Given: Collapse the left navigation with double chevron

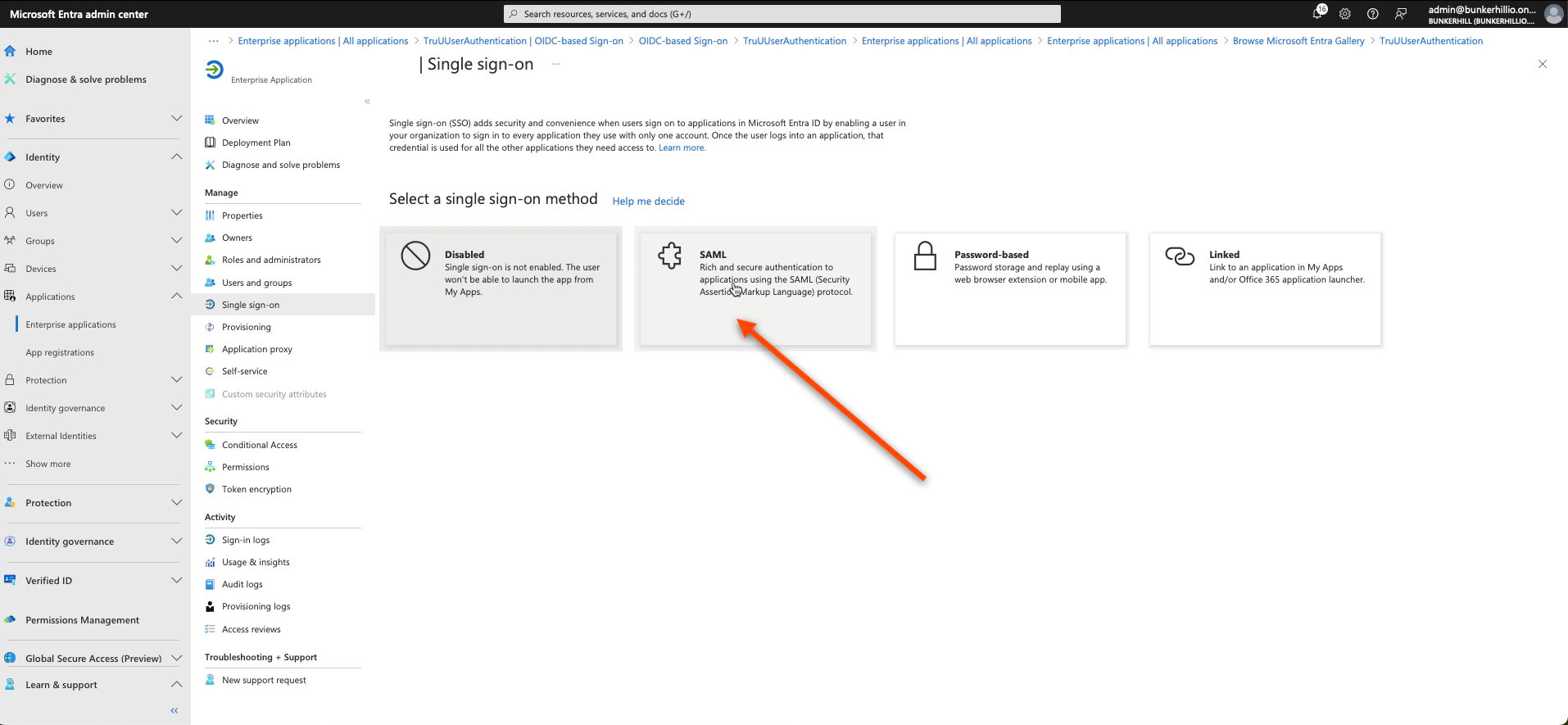Looking at the screenshot, I should coord(174,710).
